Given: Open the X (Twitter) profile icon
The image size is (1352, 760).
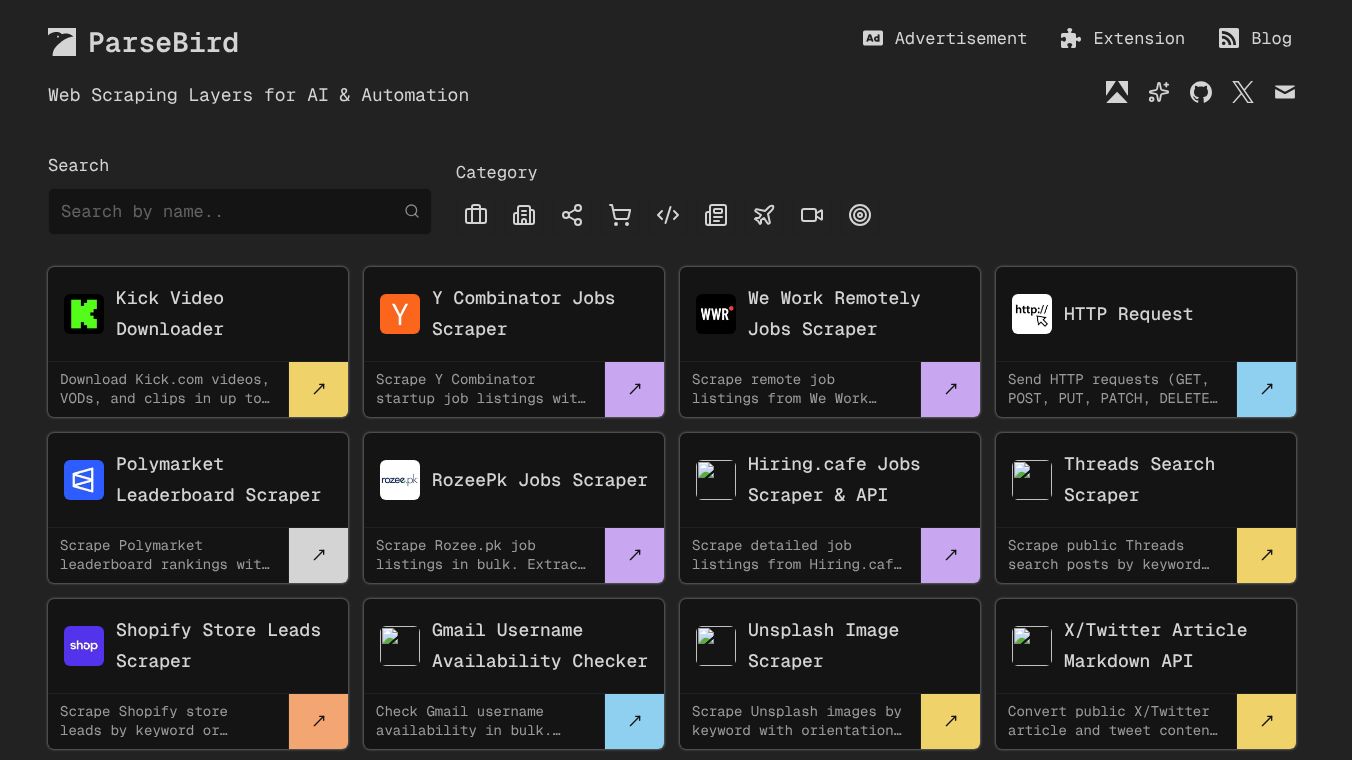Looking at the screenshot, I should pyautogui.click(x=1243, y=93).
